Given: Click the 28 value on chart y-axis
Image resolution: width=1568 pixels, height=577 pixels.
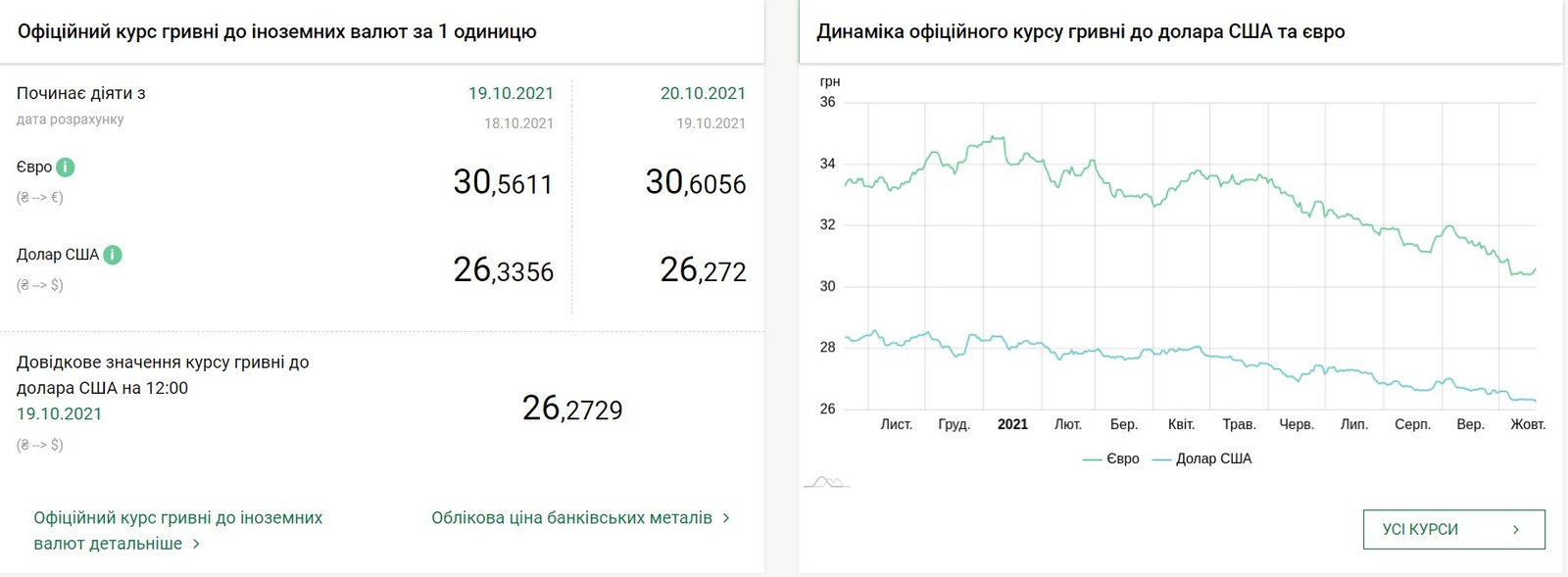Looking at the screenshot, I should point(828,347).
